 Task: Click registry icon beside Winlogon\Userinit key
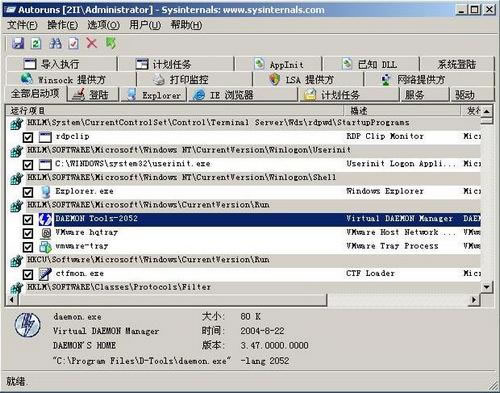16,151
